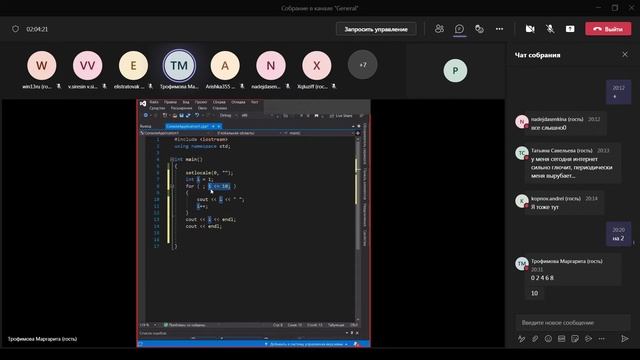Click the Трофимова Маргарита presenter name label
Viewport: 640px width, 360px height.
point(42,339)
